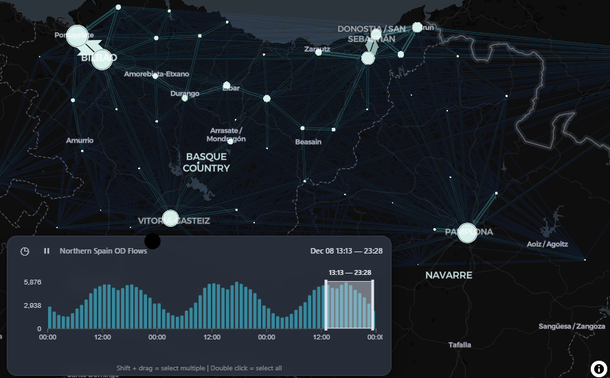Click the Amurrio town label
610x378 pixels.
(80, 140)
